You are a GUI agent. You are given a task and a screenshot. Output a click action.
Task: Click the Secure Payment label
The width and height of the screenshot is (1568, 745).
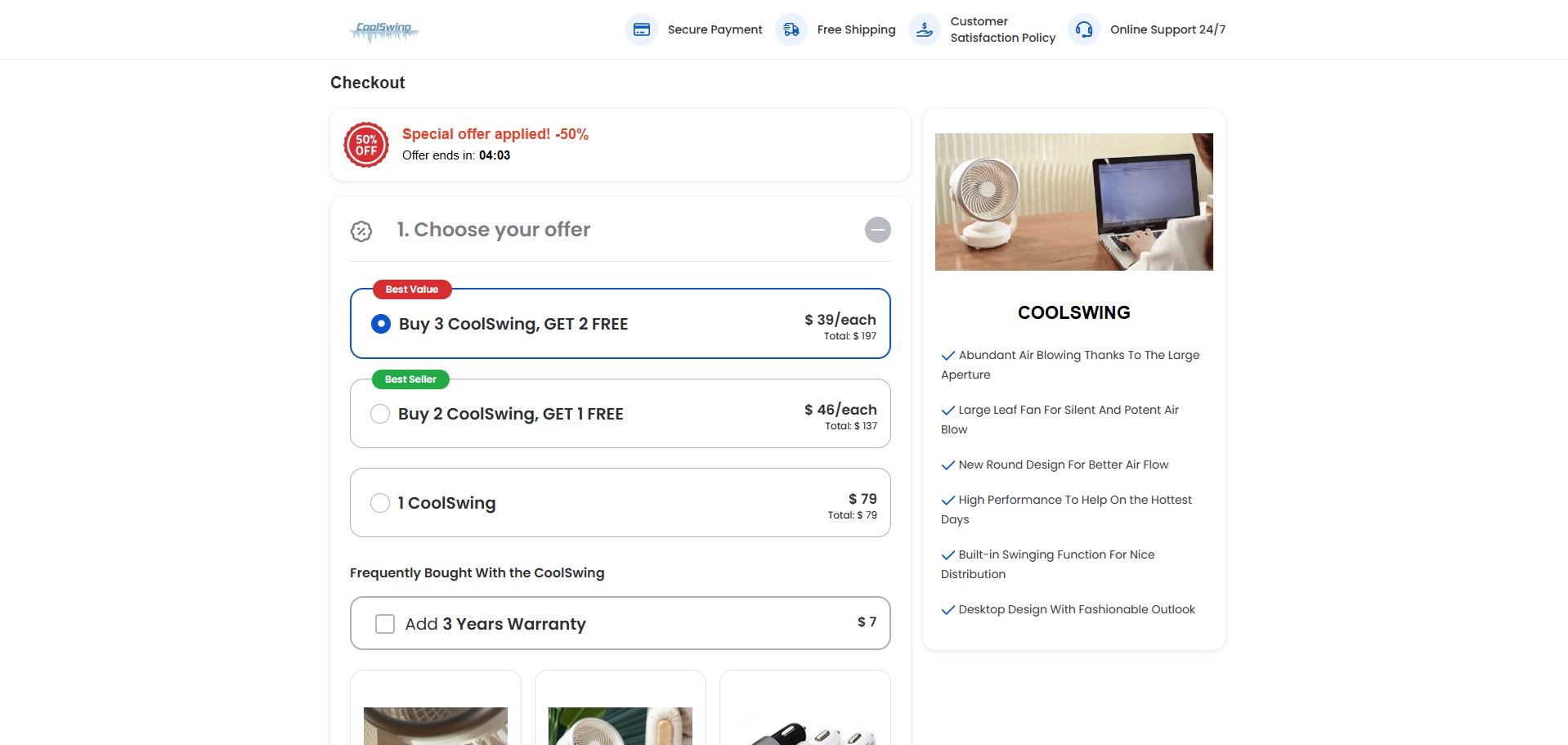point(715,29)
